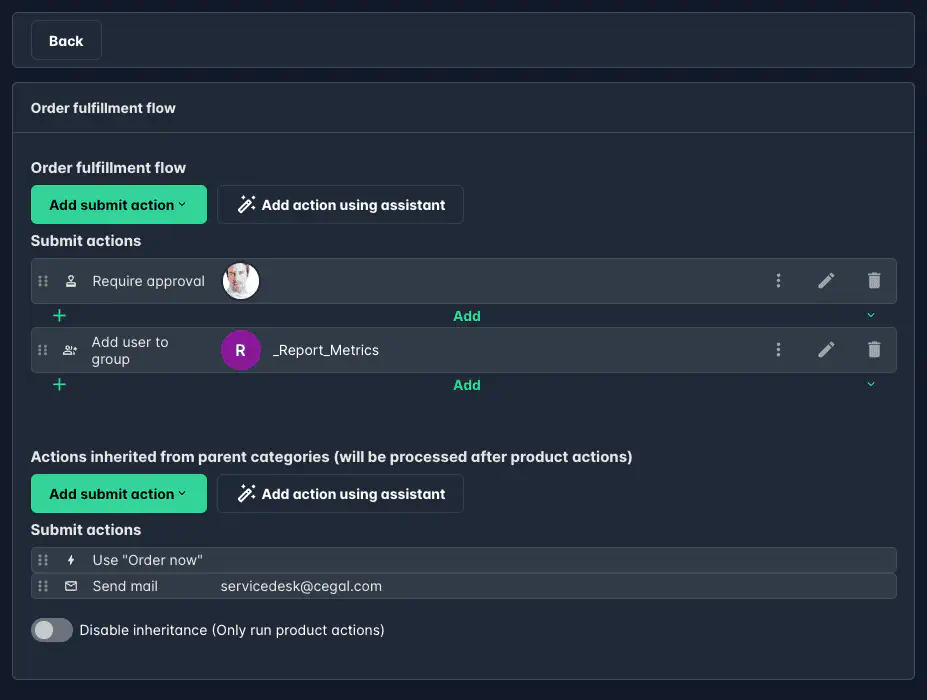Click the drag handle of the Send mail row

(x=43, y=586)
